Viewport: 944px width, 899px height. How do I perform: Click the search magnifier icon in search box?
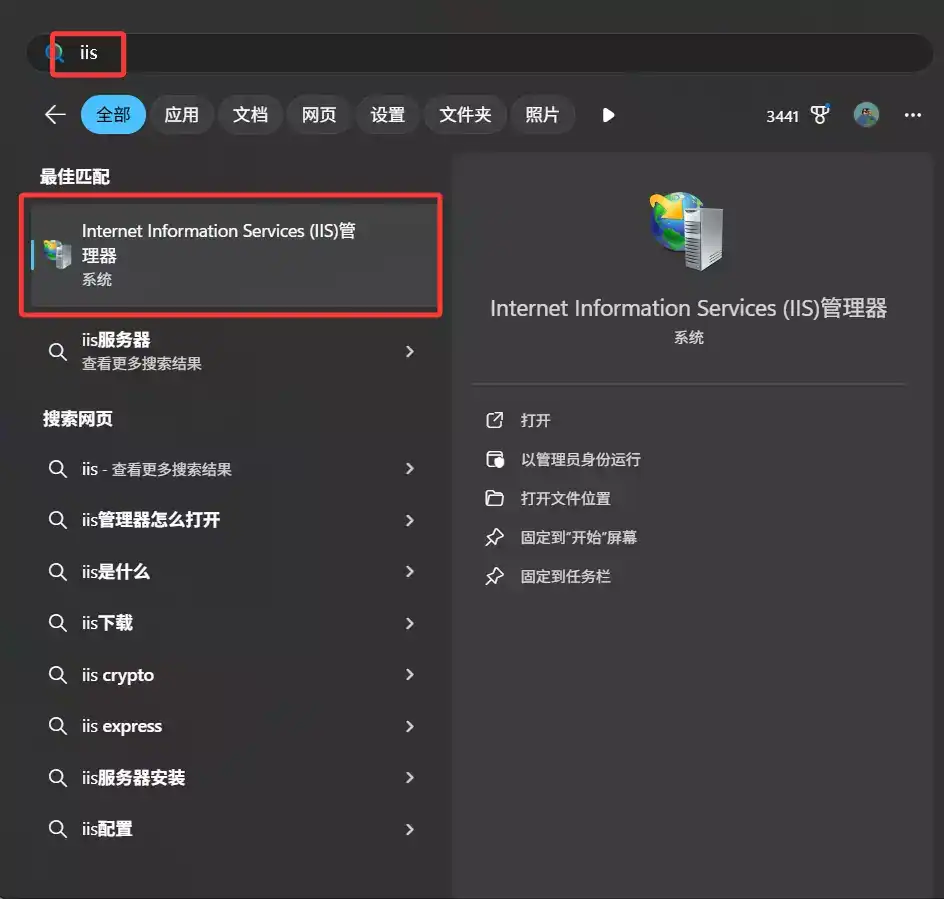(x=55, y=53)
